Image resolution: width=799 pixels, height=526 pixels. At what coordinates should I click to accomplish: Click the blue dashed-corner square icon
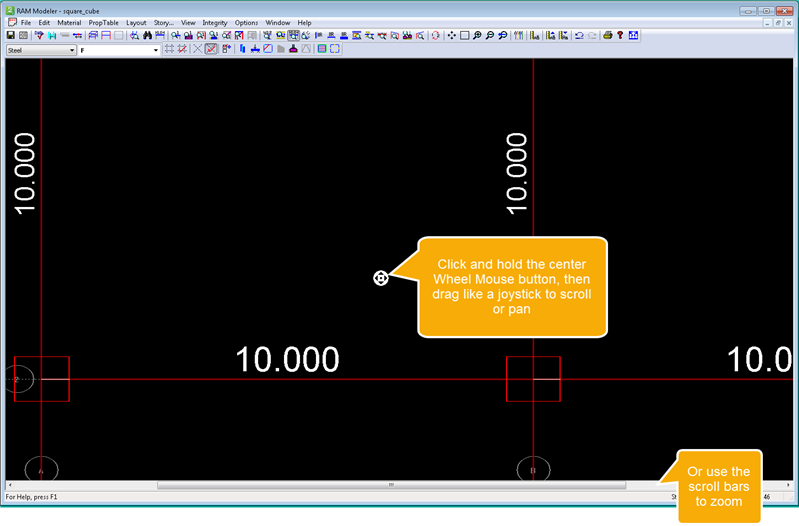point(335,49)
